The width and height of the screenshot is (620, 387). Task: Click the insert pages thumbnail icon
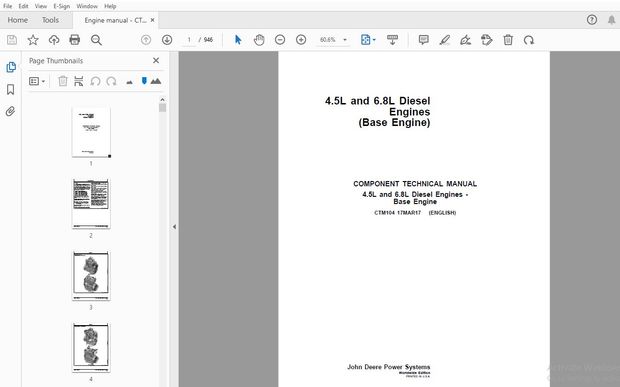79,81
